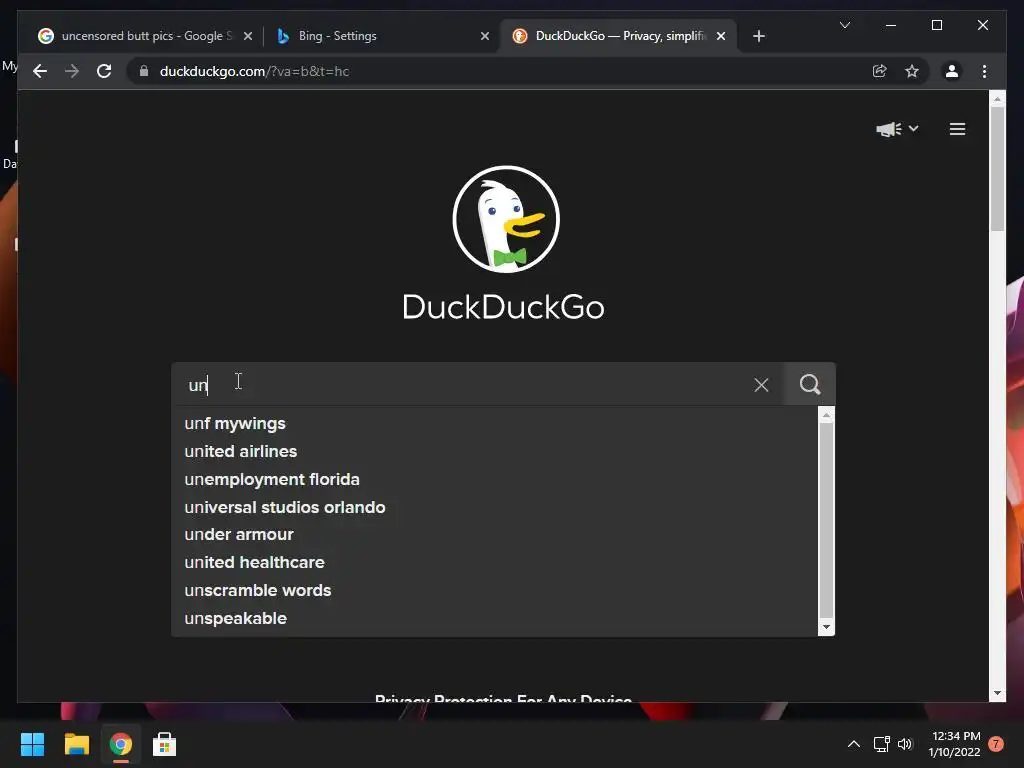Open the tab search dropdown chevron

(x=845, y=25)
